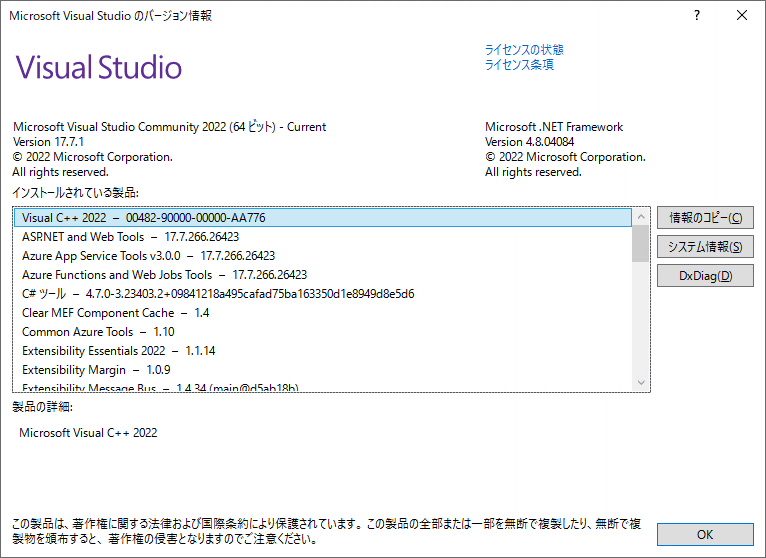Image resolution: width=766 pixels, height=558 pixels.
Task: Click the product list scrollbar thumb
Action: click(640, 243)
